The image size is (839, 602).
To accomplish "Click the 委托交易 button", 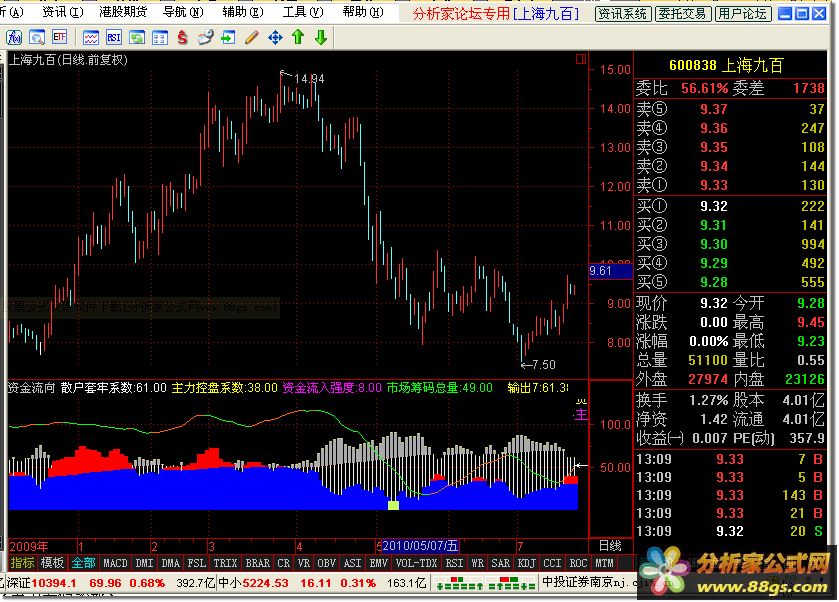I will (682, 14).
